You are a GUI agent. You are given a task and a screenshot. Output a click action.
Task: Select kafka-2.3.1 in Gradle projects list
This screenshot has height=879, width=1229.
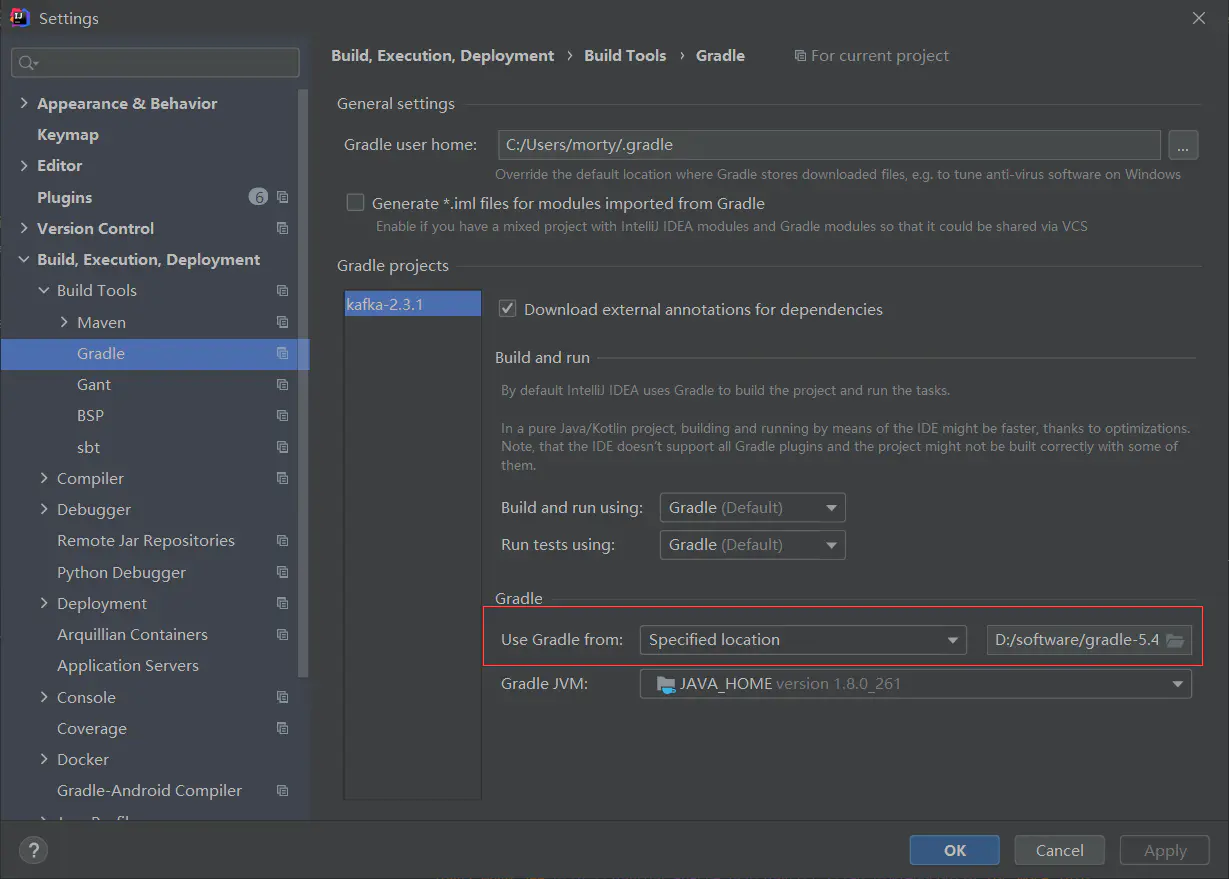click(412, 304)
